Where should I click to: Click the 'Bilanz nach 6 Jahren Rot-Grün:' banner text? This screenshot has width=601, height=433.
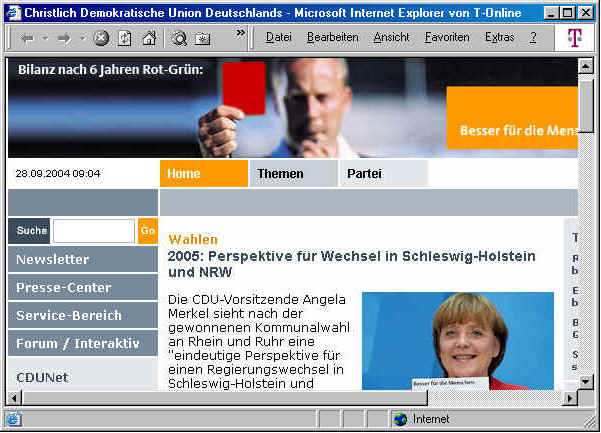coord(110,70)
